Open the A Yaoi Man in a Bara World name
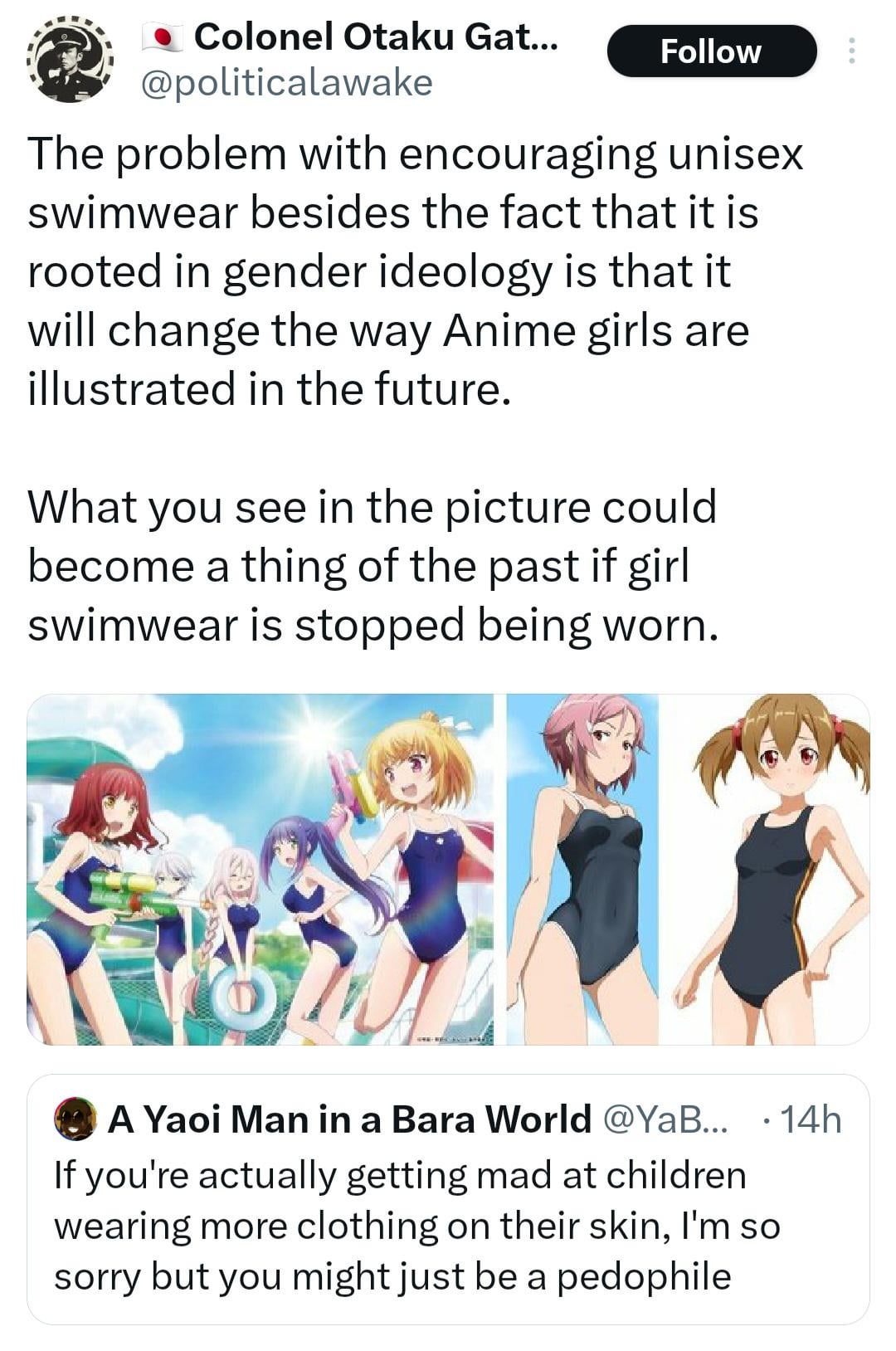The width and height of the screenshot is (896, 1351). point(349,1119)
